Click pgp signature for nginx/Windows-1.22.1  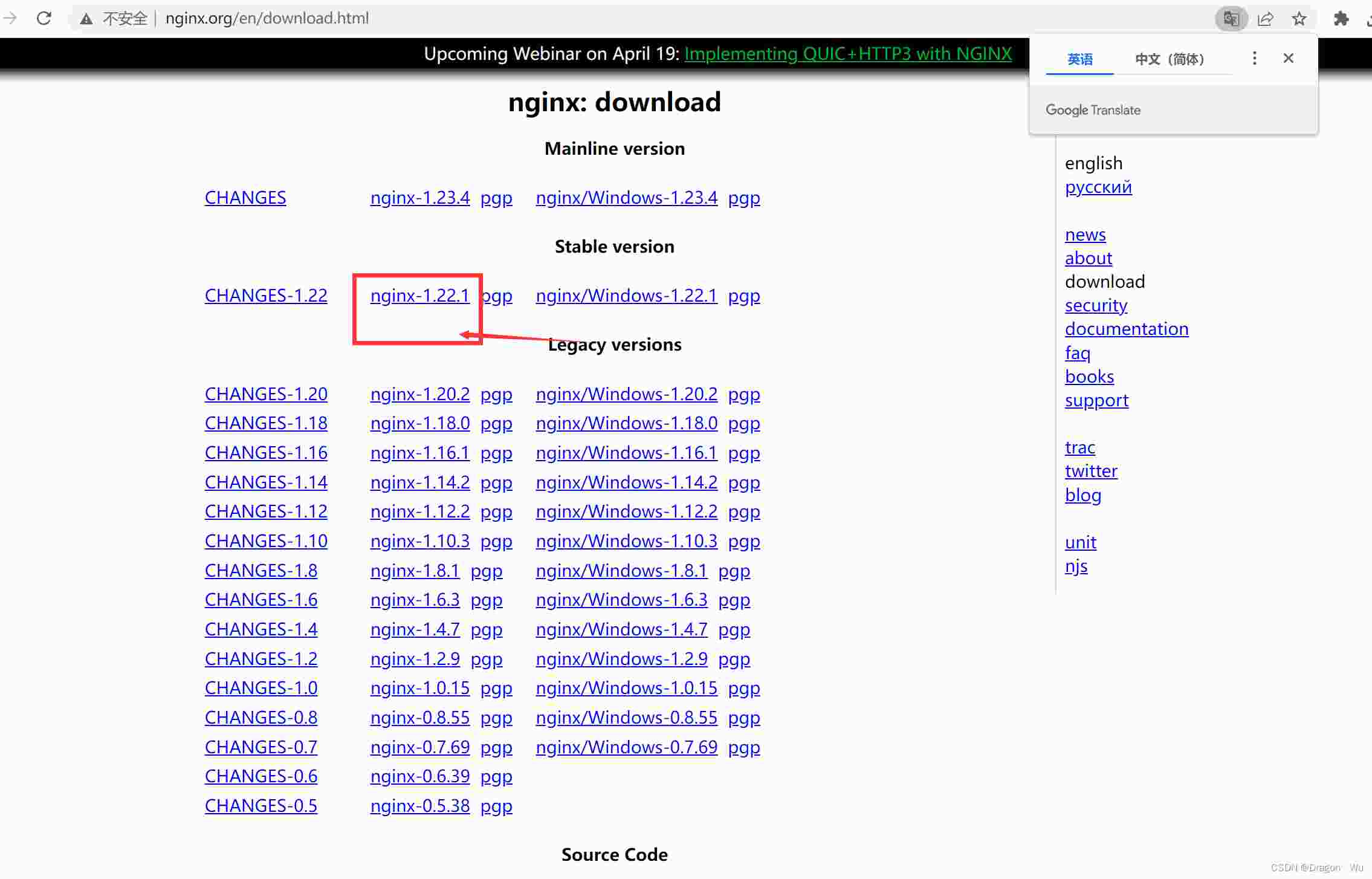click(x=743, y=296)
